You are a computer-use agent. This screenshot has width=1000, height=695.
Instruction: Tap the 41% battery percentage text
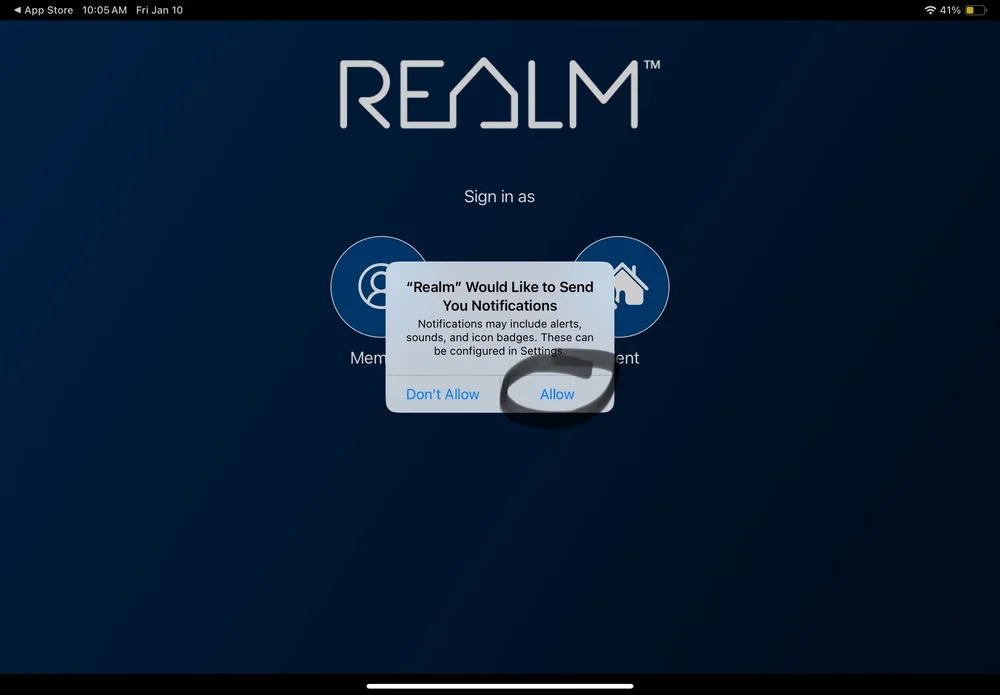coord(950,10)
